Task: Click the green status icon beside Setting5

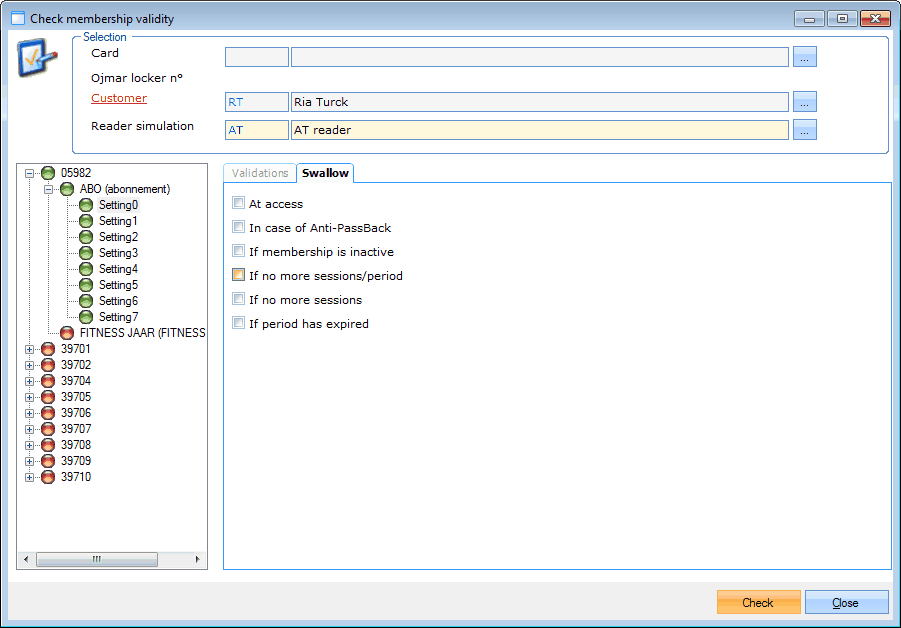Action: pos(87,285)
